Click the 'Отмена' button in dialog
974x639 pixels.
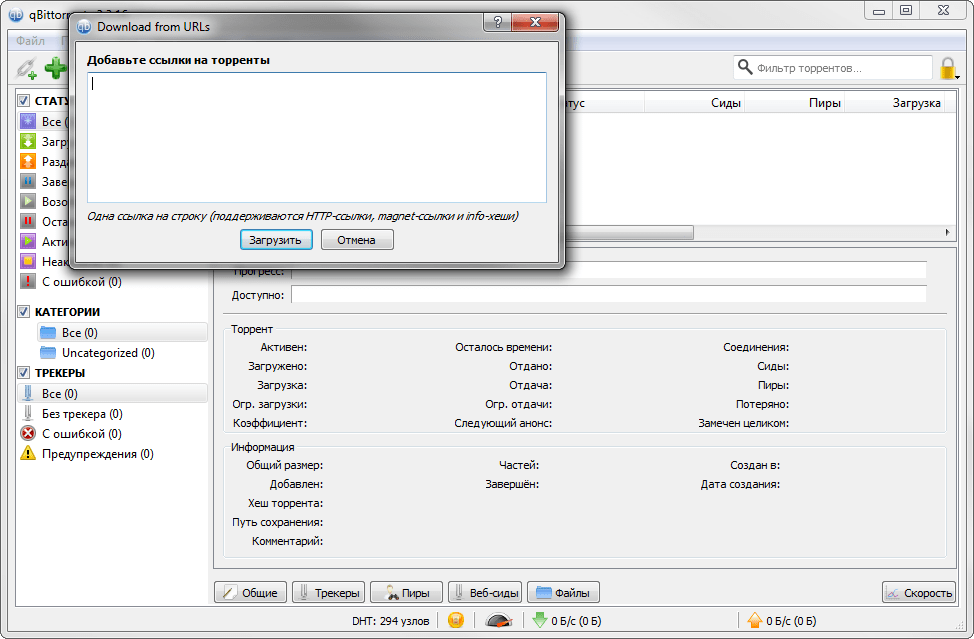pyautogui.click(x=357, y=240)
